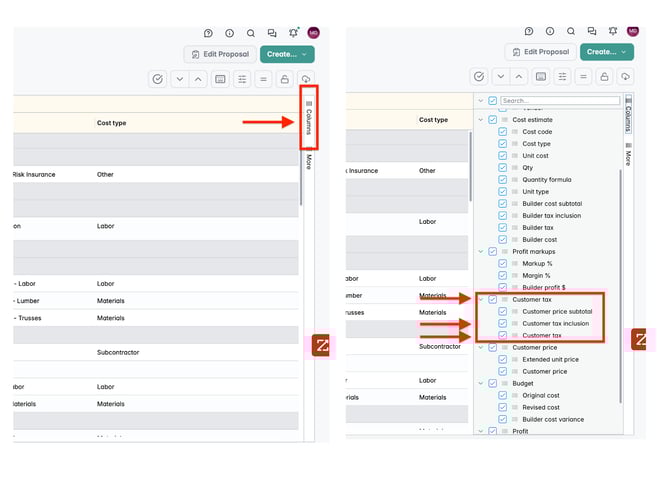Click the column Search input field
Viewport: 659px width, 479px height.
coord(560,101)
